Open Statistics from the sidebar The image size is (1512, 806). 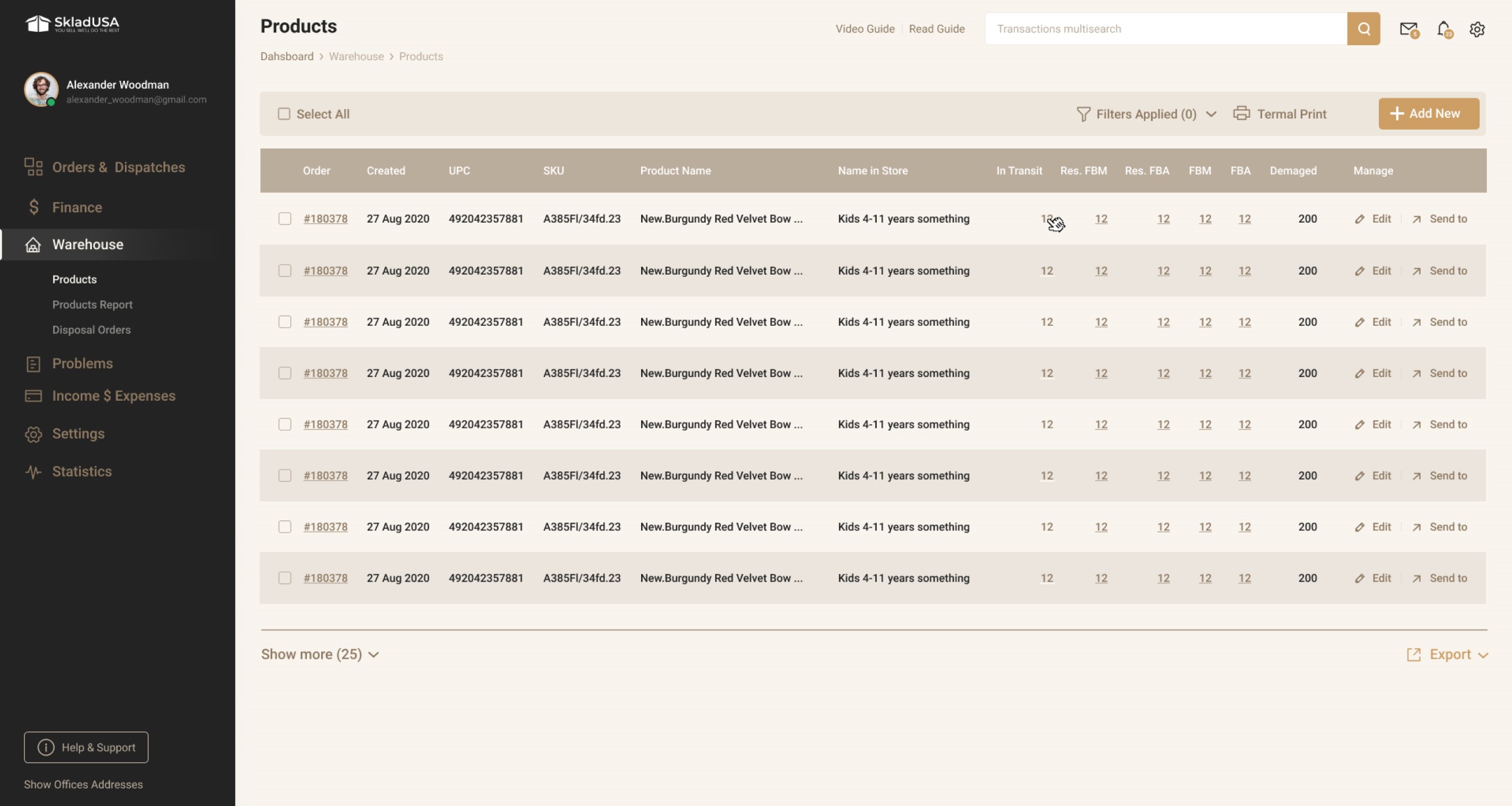pyautogui.click(x=81, y=471)
